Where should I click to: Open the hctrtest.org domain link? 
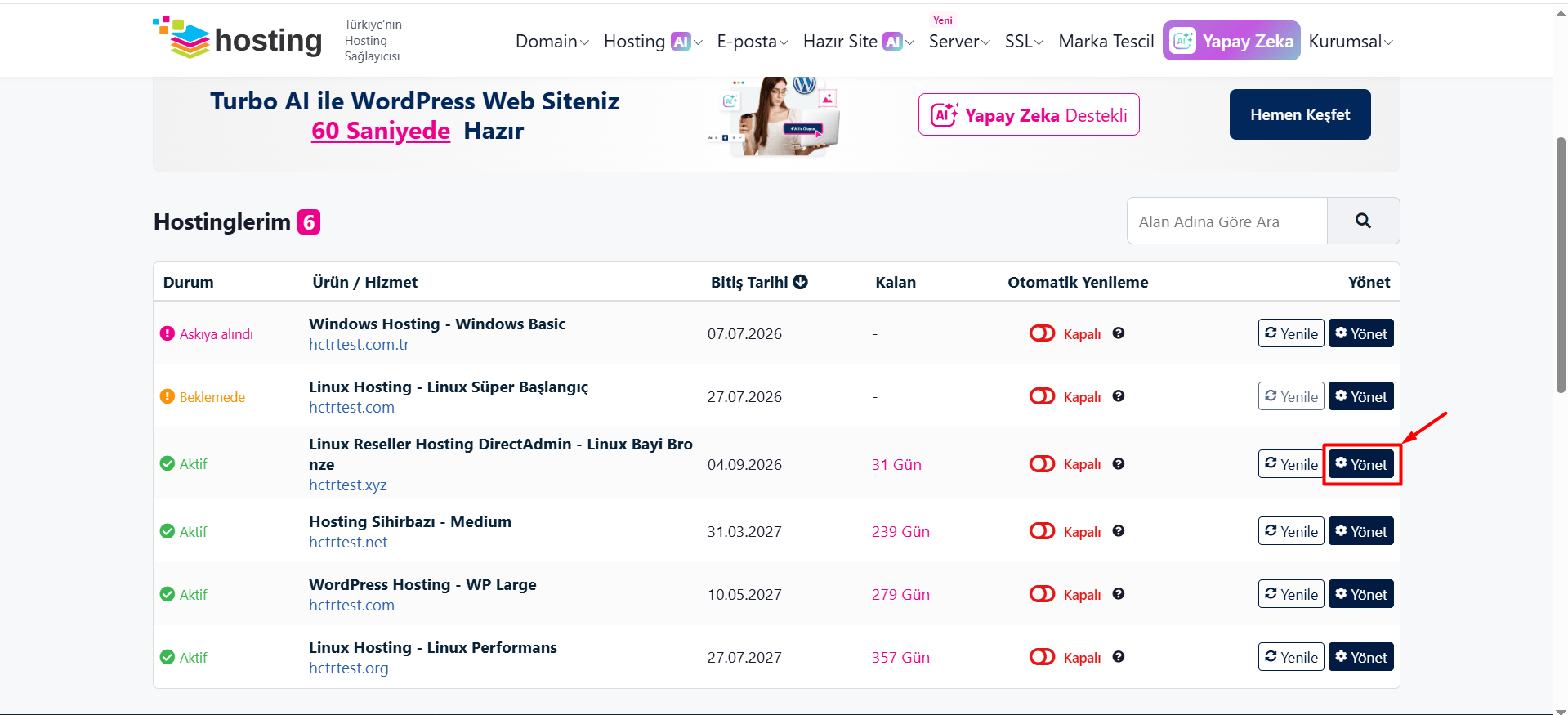(349, 668)
